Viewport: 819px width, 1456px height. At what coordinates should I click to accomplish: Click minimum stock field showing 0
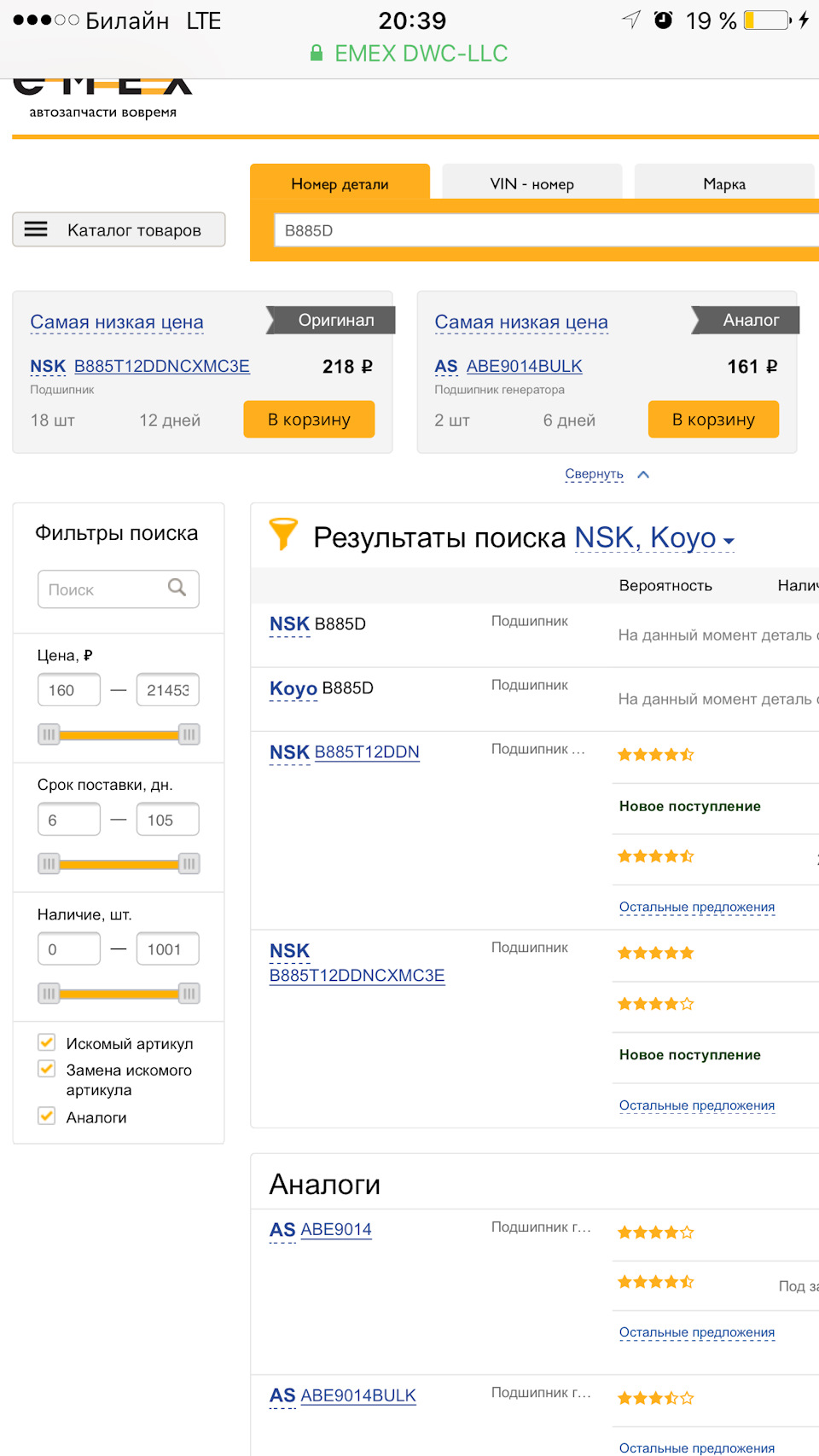click(x=69, y=949)
